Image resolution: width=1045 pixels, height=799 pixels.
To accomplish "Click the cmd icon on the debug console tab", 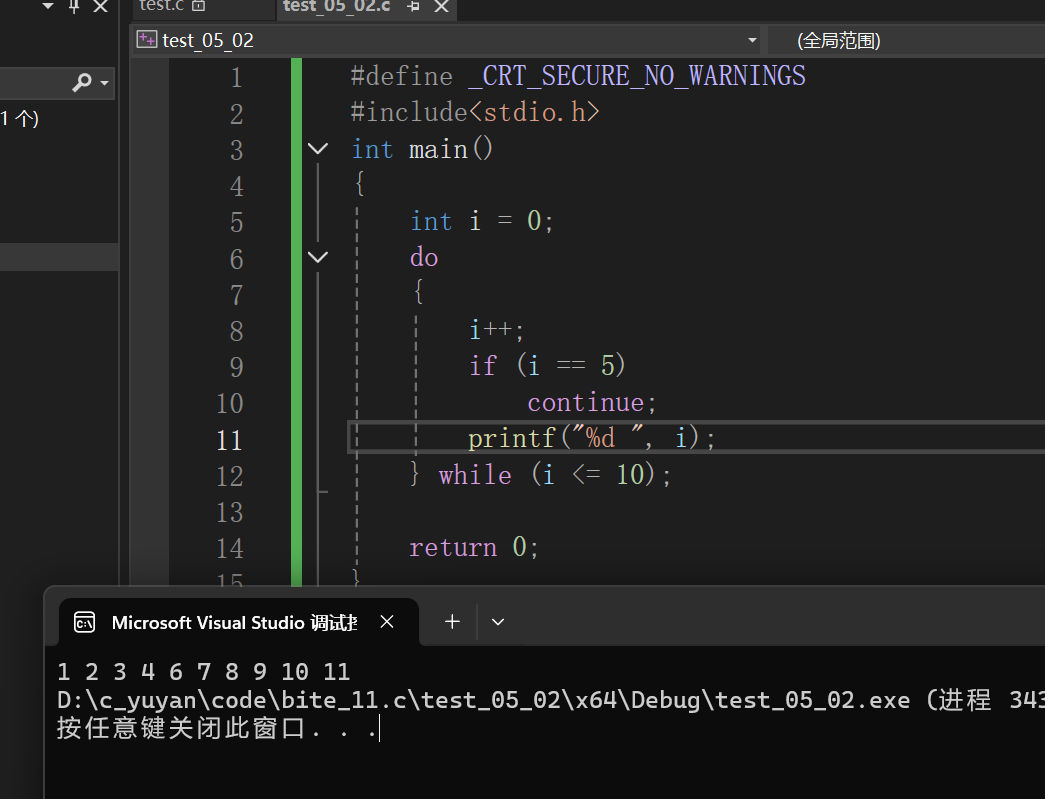I will [x=84, y=622].
